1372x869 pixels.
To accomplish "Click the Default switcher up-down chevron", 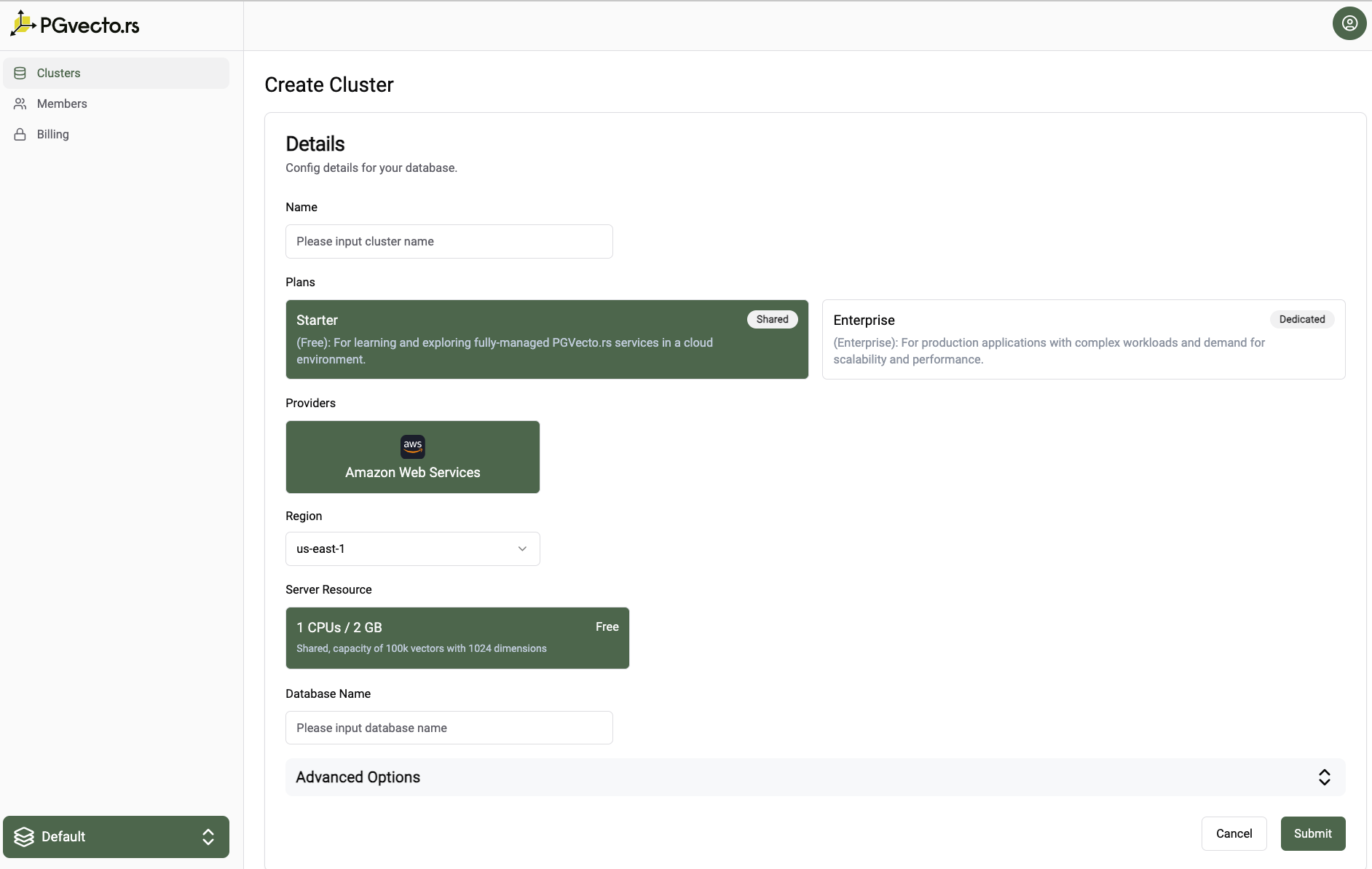I will coord(208,837).
